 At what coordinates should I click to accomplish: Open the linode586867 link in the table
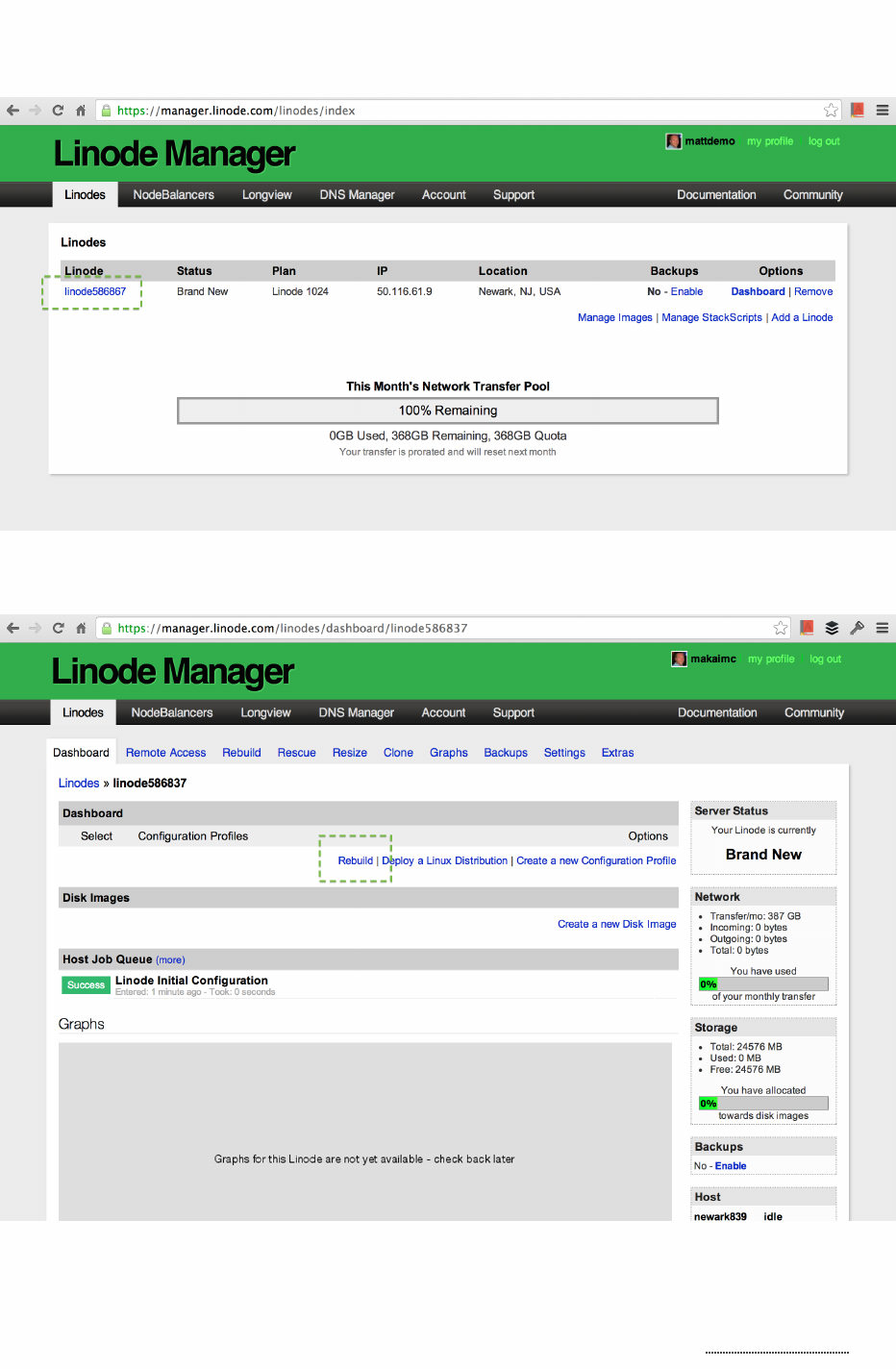pyautogui.click(x=95, y=292)
